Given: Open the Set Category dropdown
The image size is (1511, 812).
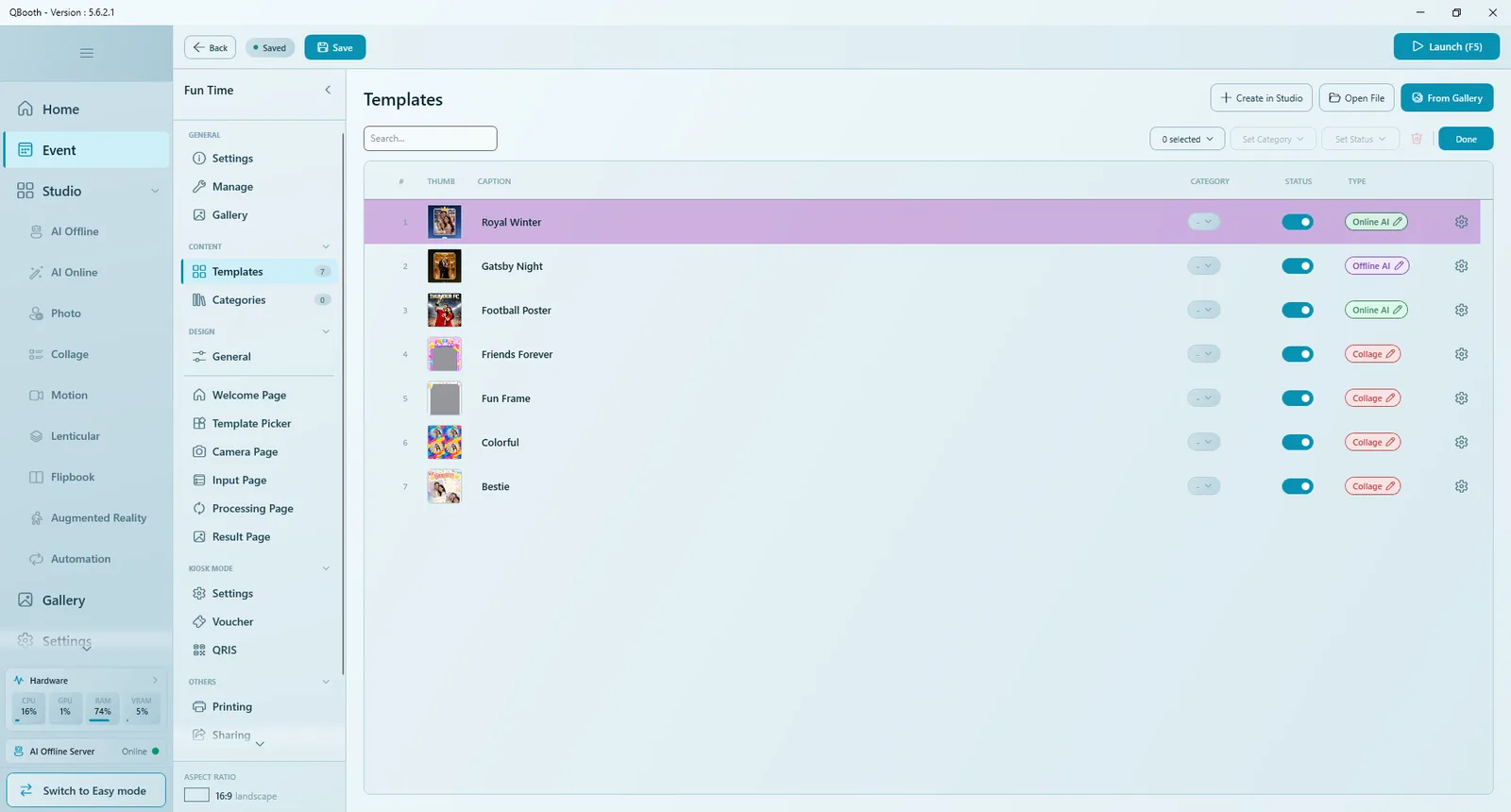Looking at the screenshot, I should [x=1272, y=139].
